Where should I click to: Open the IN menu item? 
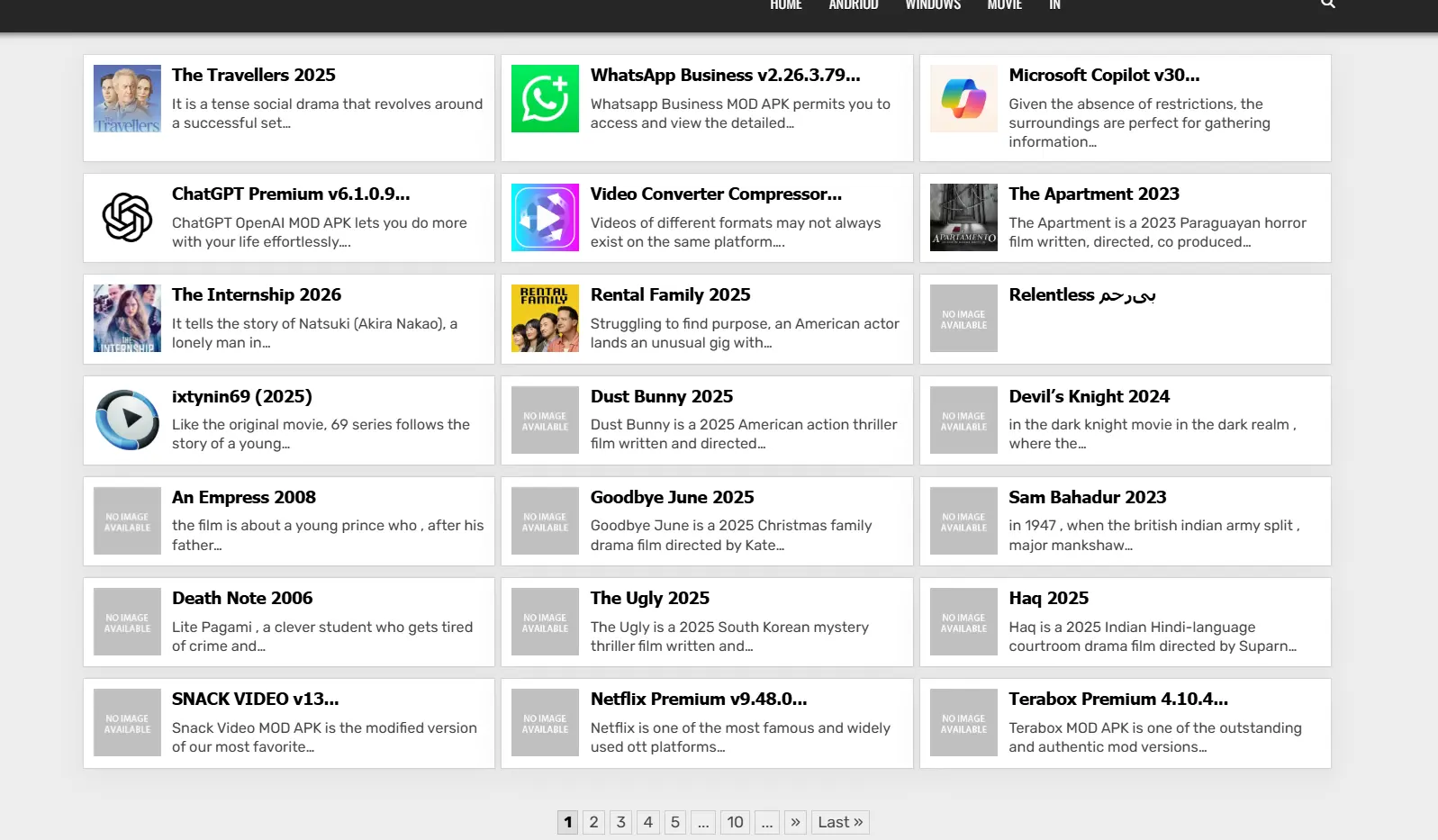1054,5
